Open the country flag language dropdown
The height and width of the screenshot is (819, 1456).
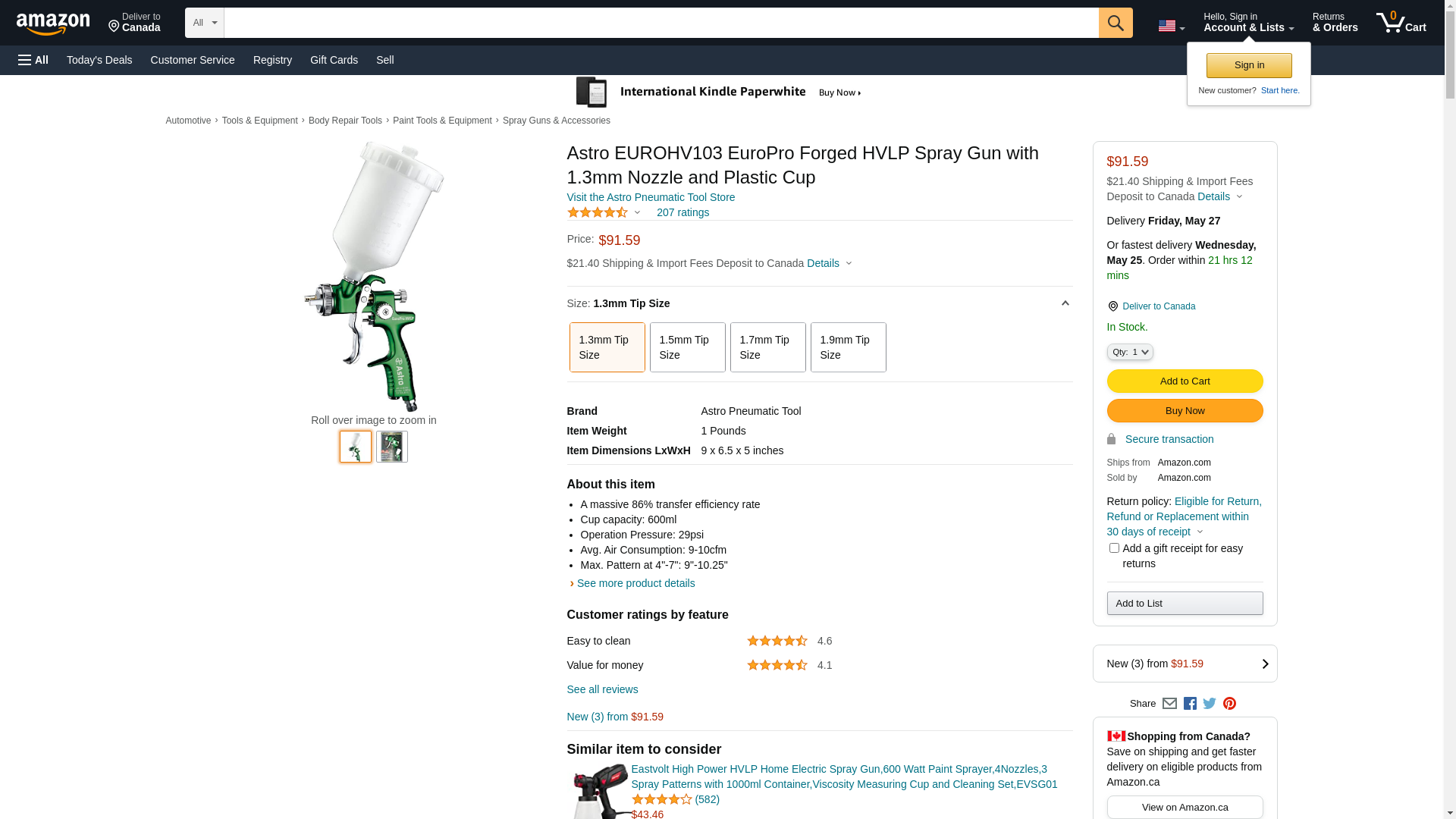coord(1171,26)
